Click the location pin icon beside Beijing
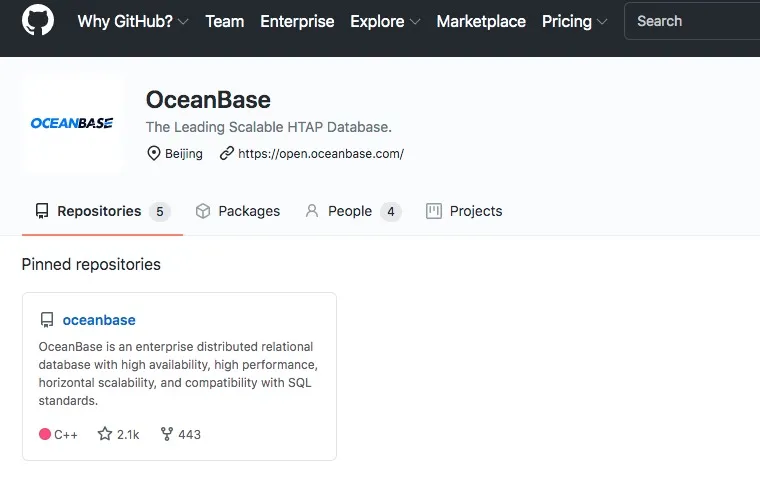 point(154,154)
